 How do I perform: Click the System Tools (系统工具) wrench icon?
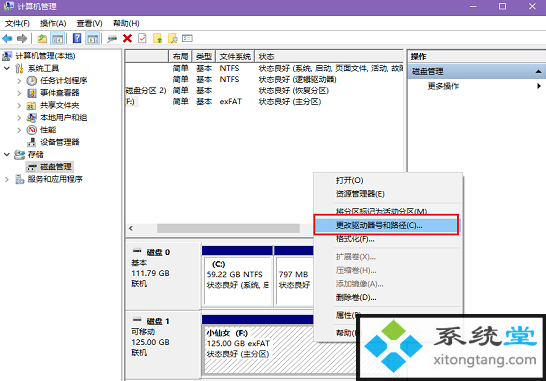[20, 68]
